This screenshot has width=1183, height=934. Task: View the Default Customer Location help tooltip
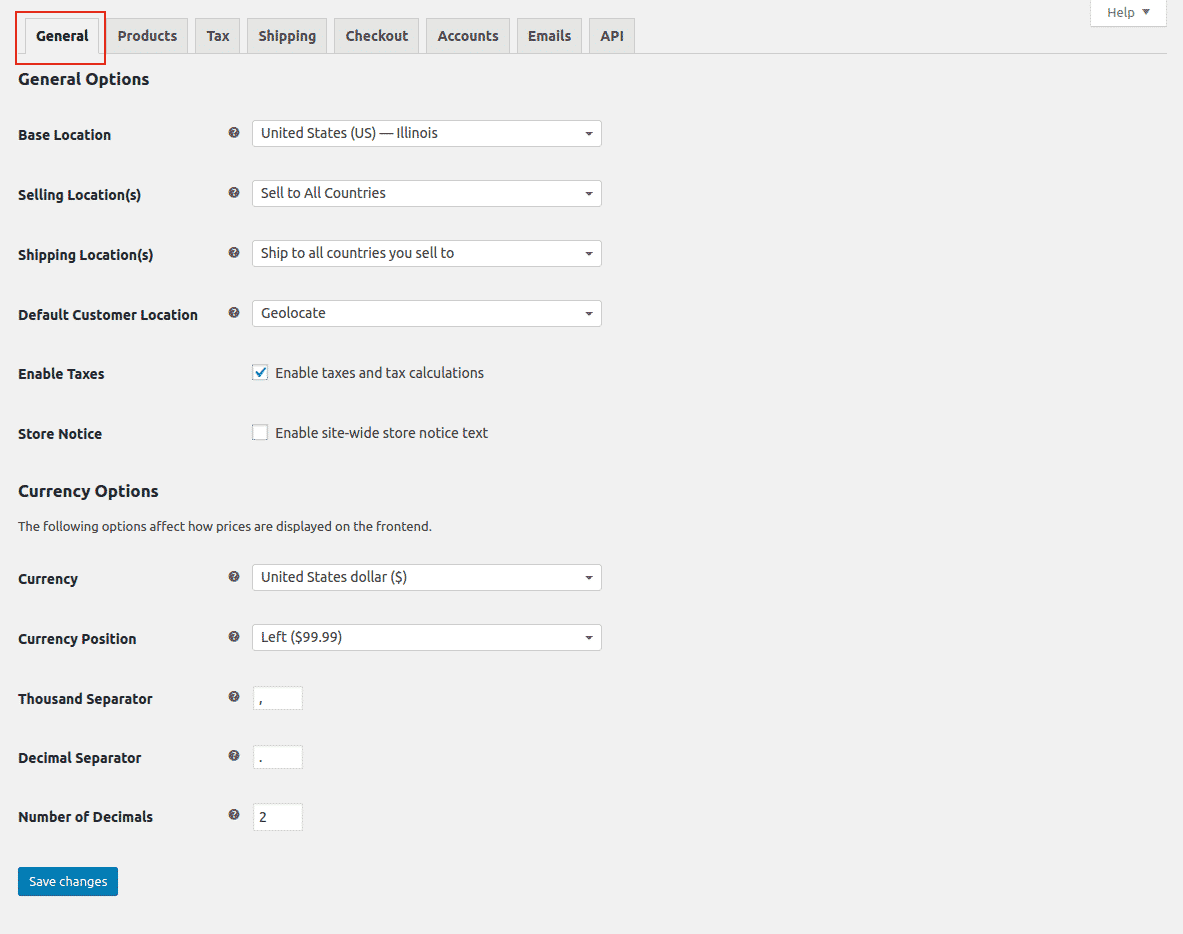(x=234, y=313)
